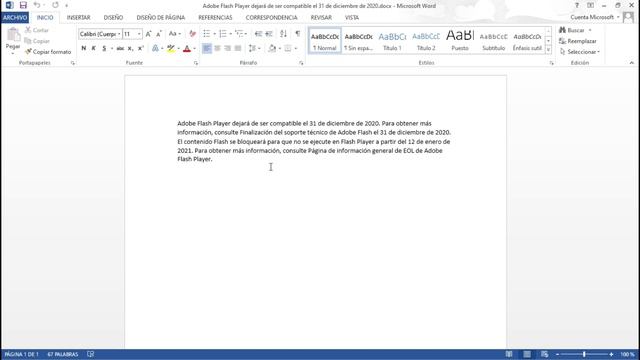This screenshot has width=640, height=360.
Task: Apply red font color
Action: point(187,49)
